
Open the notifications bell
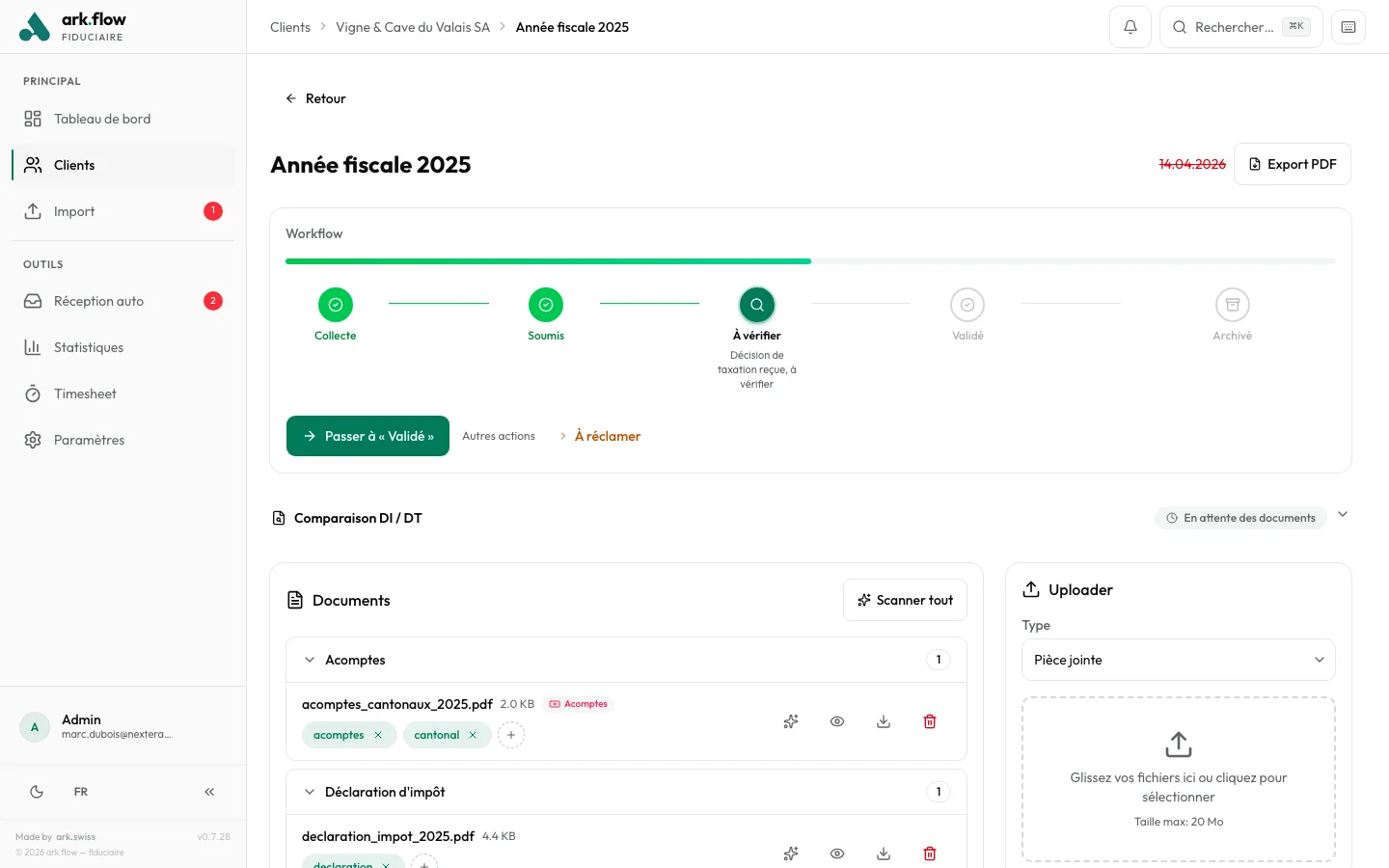(1130, 27)
